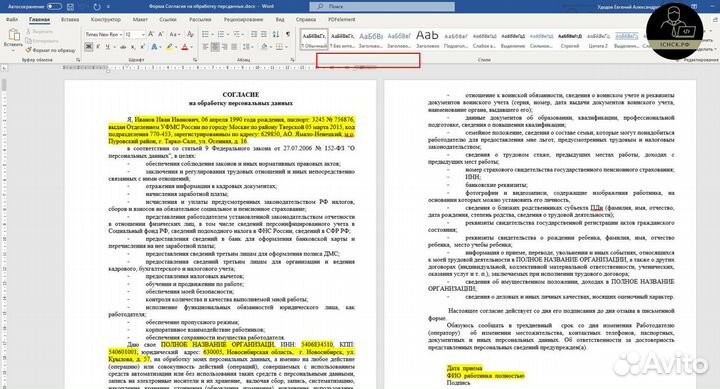Image resolution: width=720 pixels, height=389 pixels.
Task: Toggle italic formatting (К)
Action: (98, 47)
